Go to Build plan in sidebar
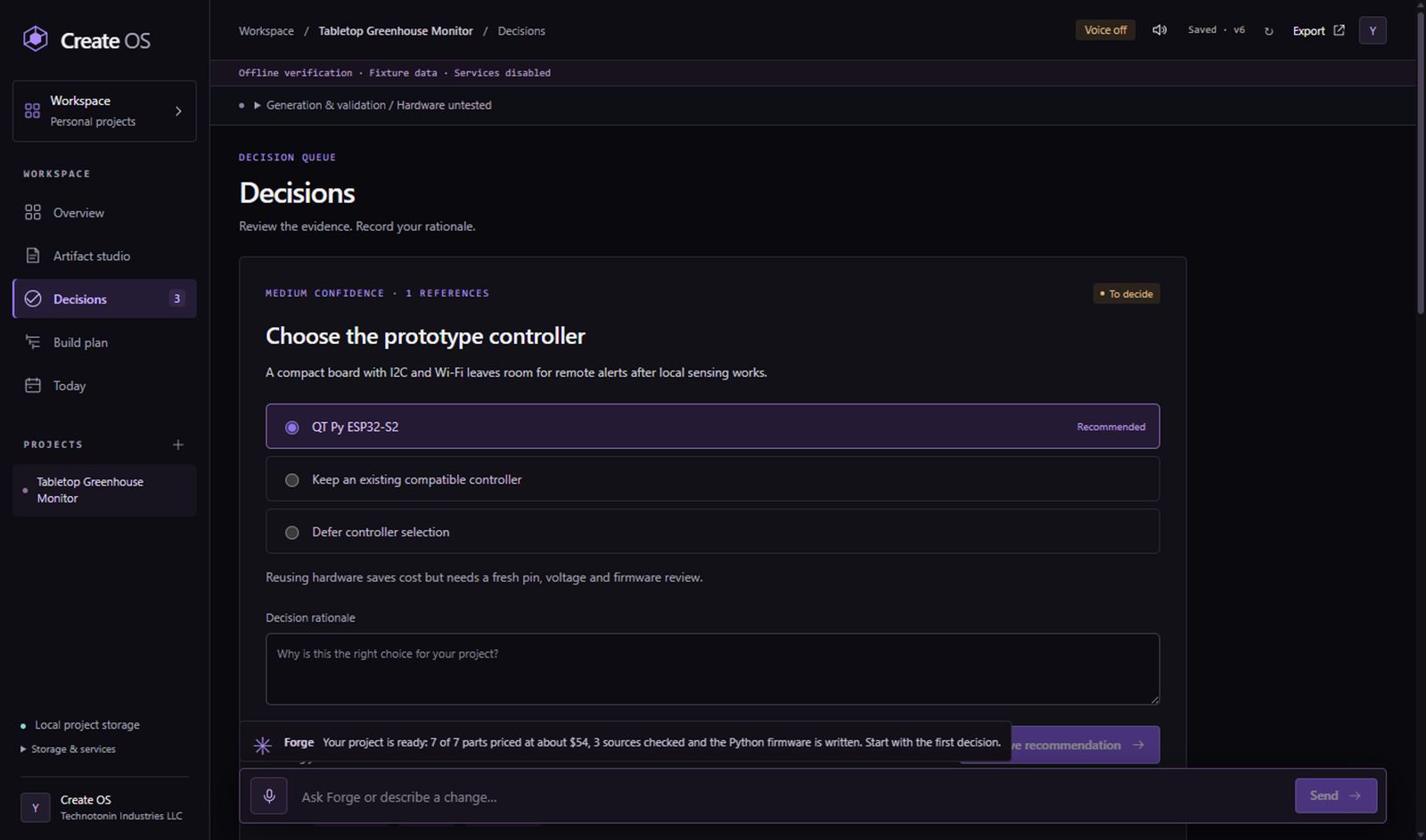The width and height of the screenshot is (1426, 840). [104, 342]
